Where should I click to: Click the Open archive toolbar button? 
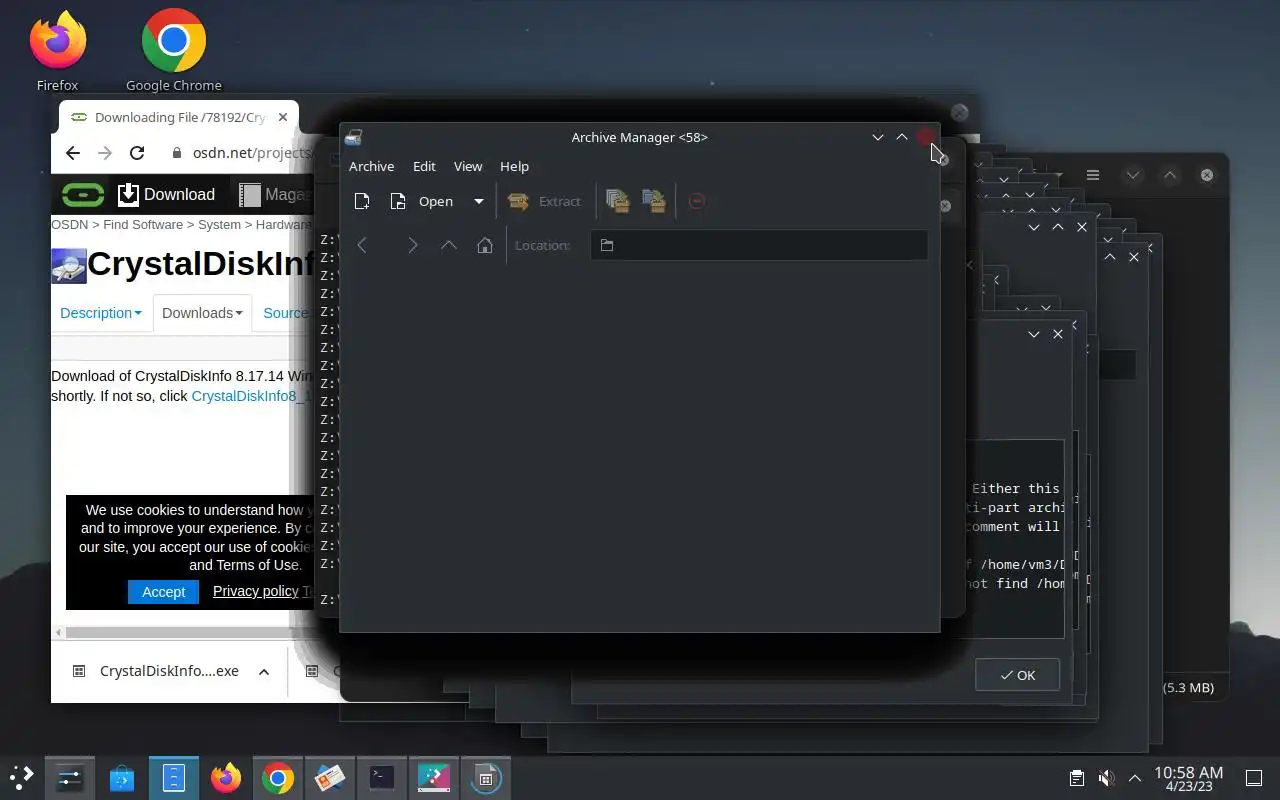[424, 202]
